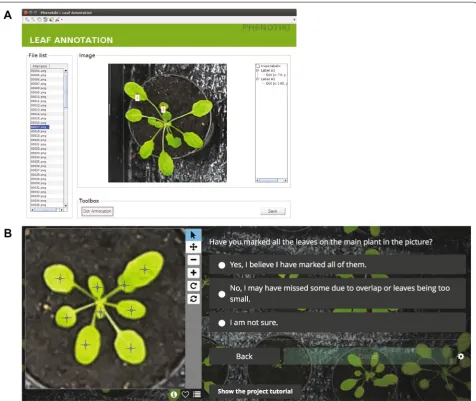The width and height of the screenshot is (476, 401).
Task: Click leaf label marker 2 on plant image
Action: click(x=163, y=109)
